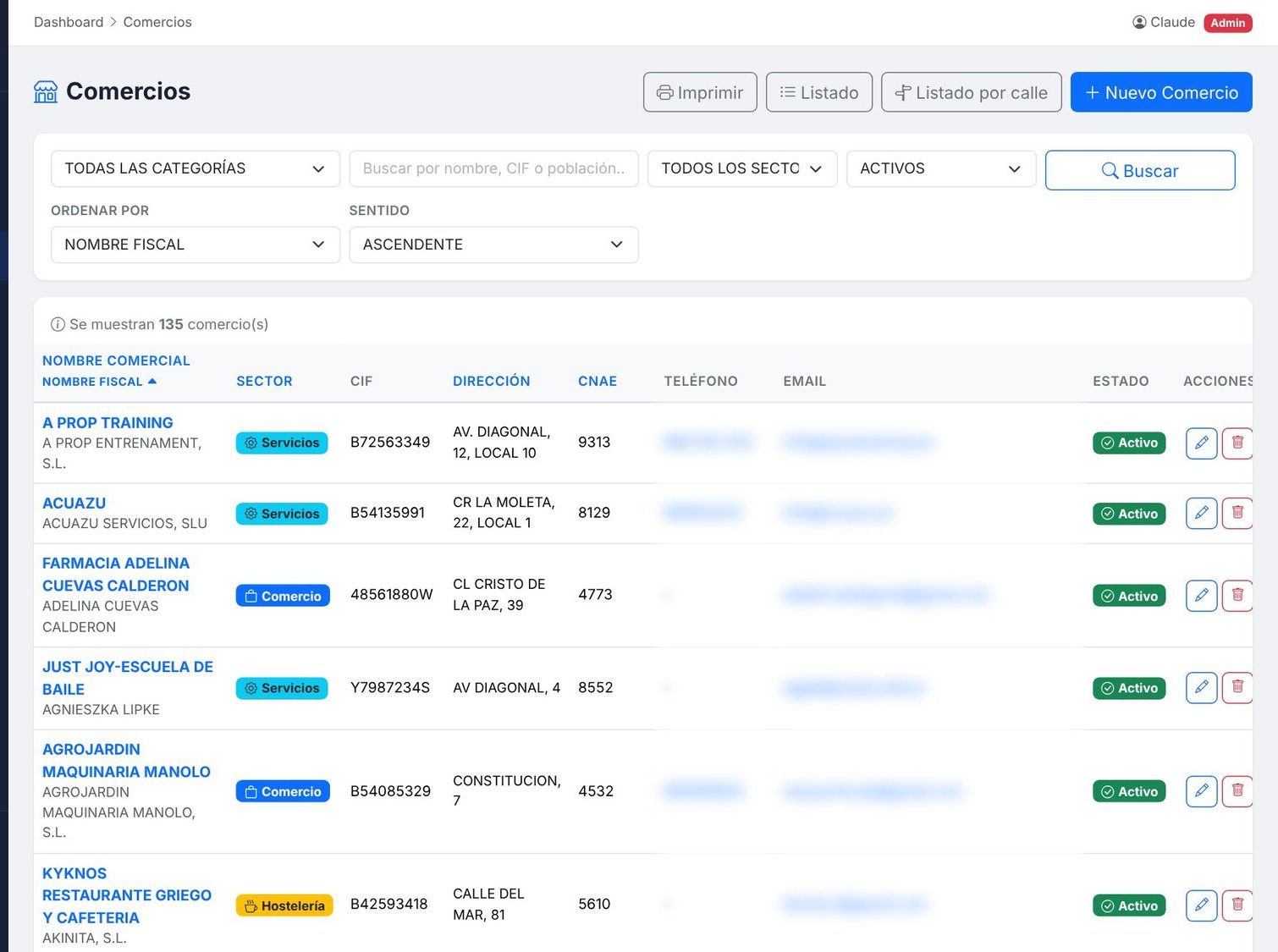Viewport: 1278px width, 952px height.
Task: Sort table by CNAE column
Action: 598,381
